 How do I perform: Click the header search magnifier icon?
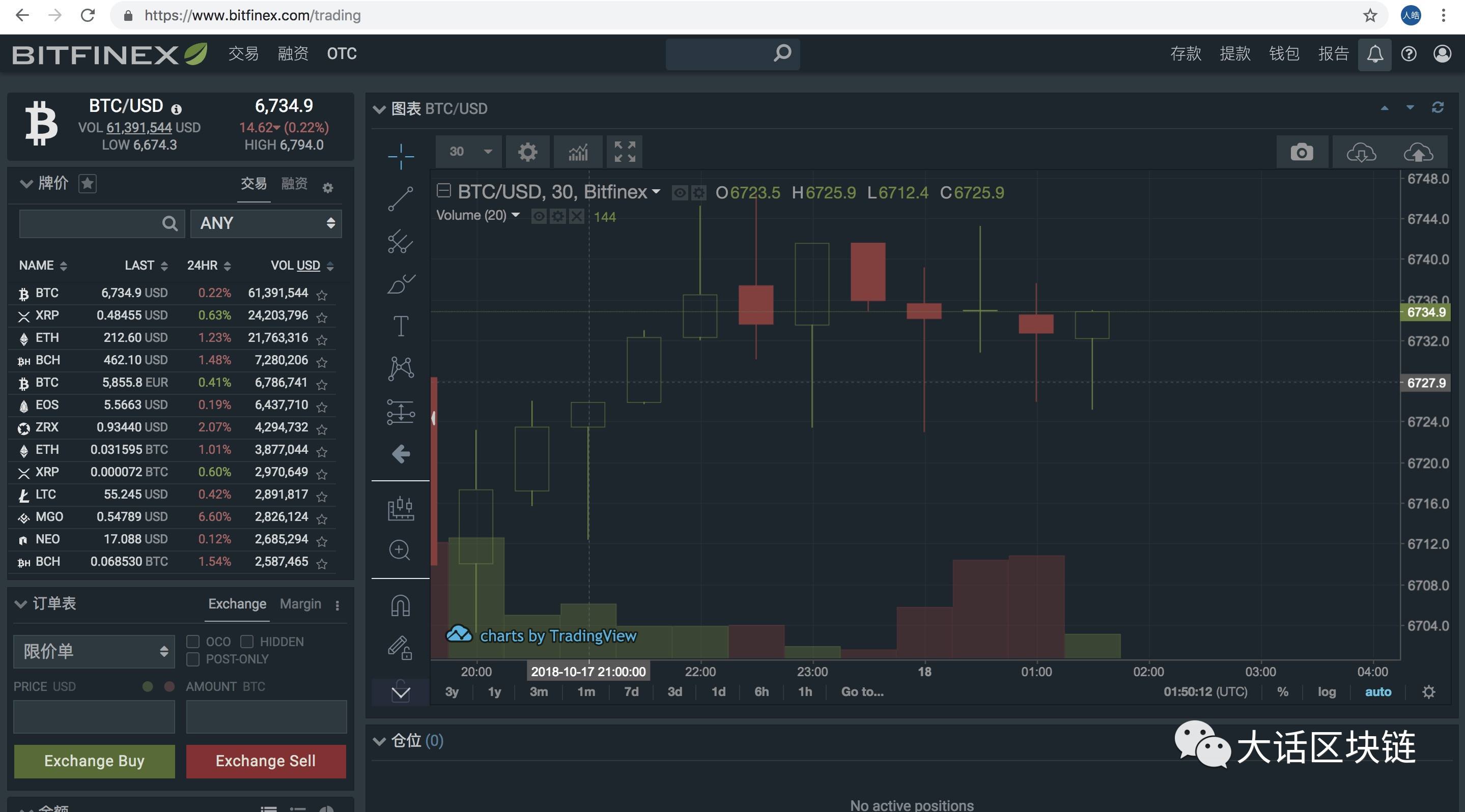[x=782, y=53]
